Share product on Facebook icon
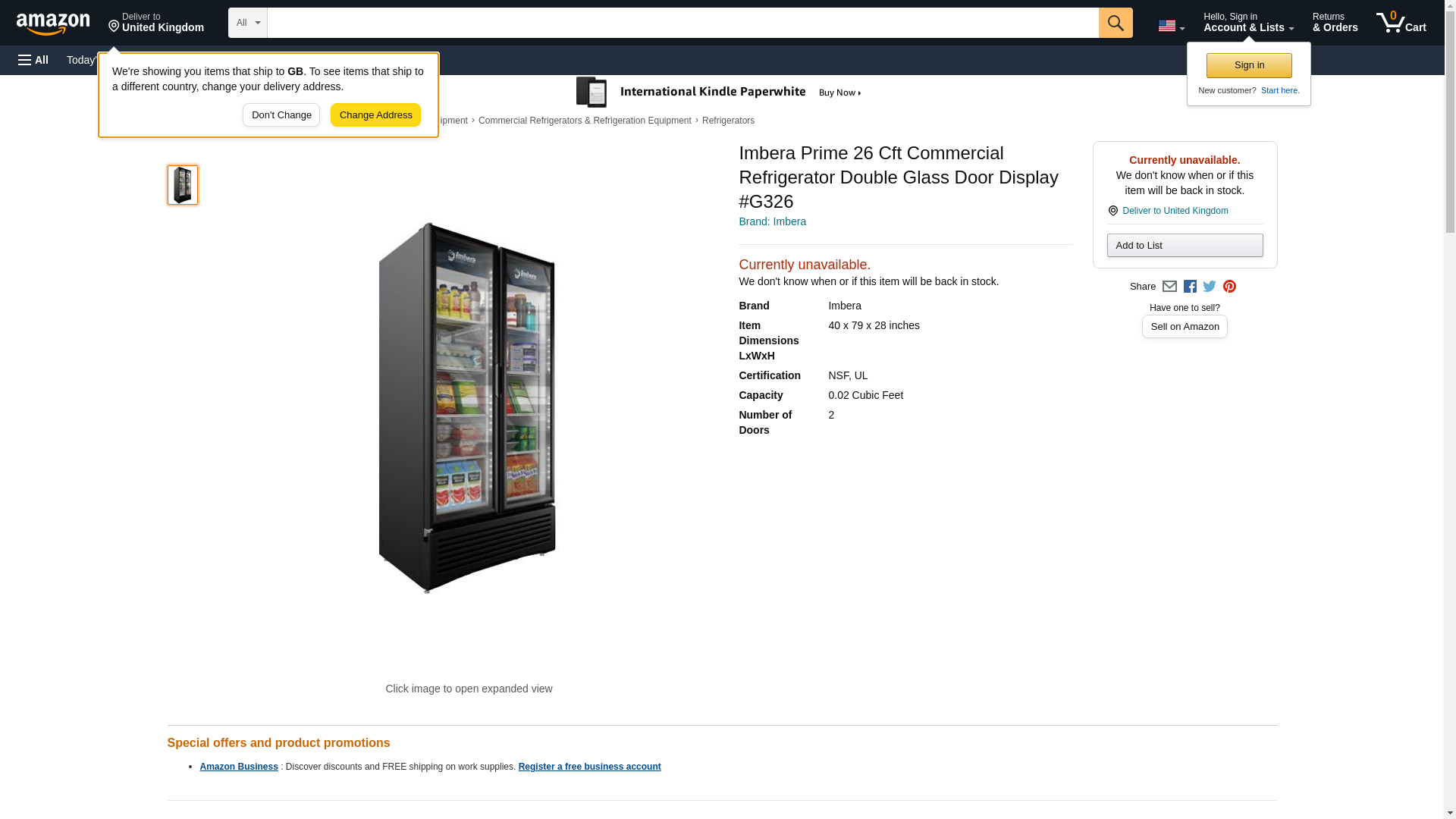Image resolution: width=1456 pixels, height=819 pixels. coord(1190,287)
